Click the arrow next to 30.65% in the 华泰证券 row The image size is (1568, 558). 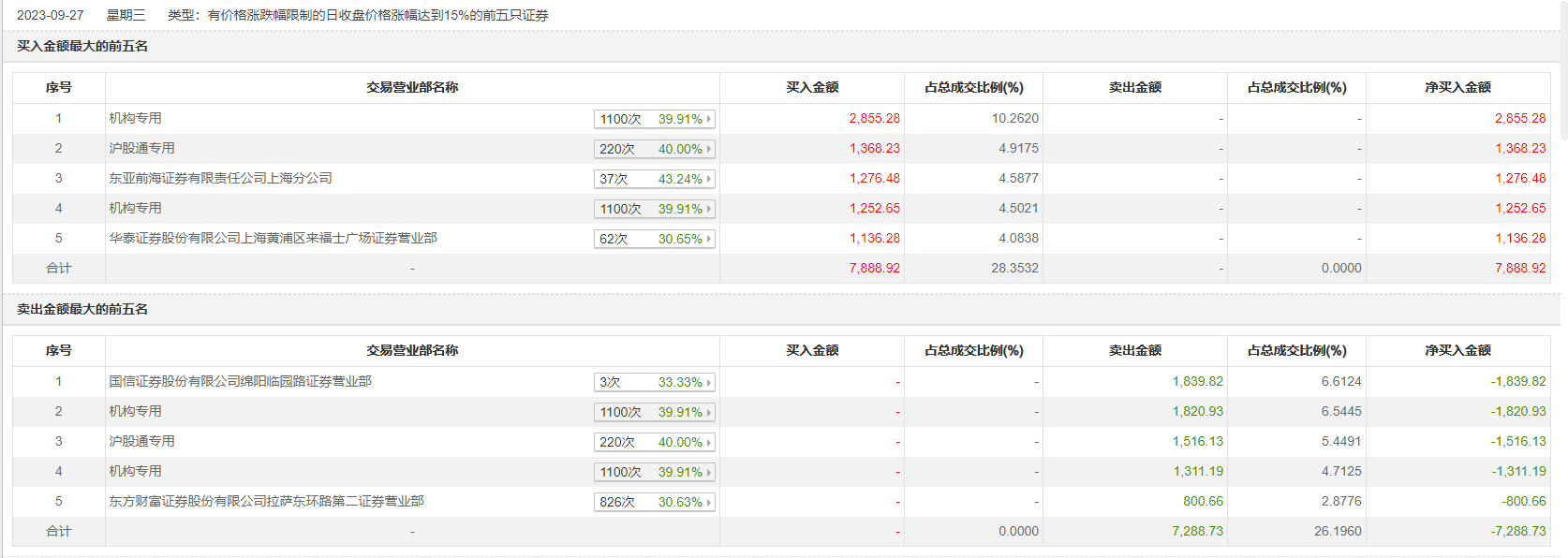coord(709,239)
